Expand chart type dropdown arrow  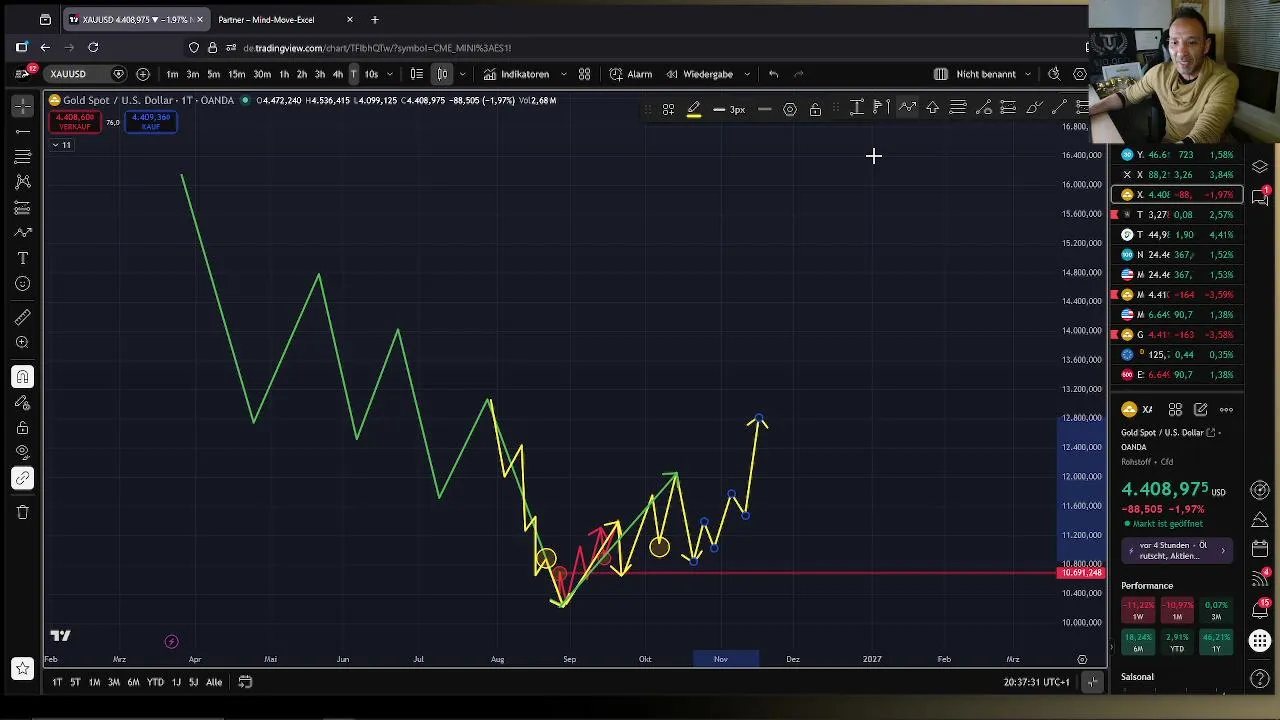[462, 74]
